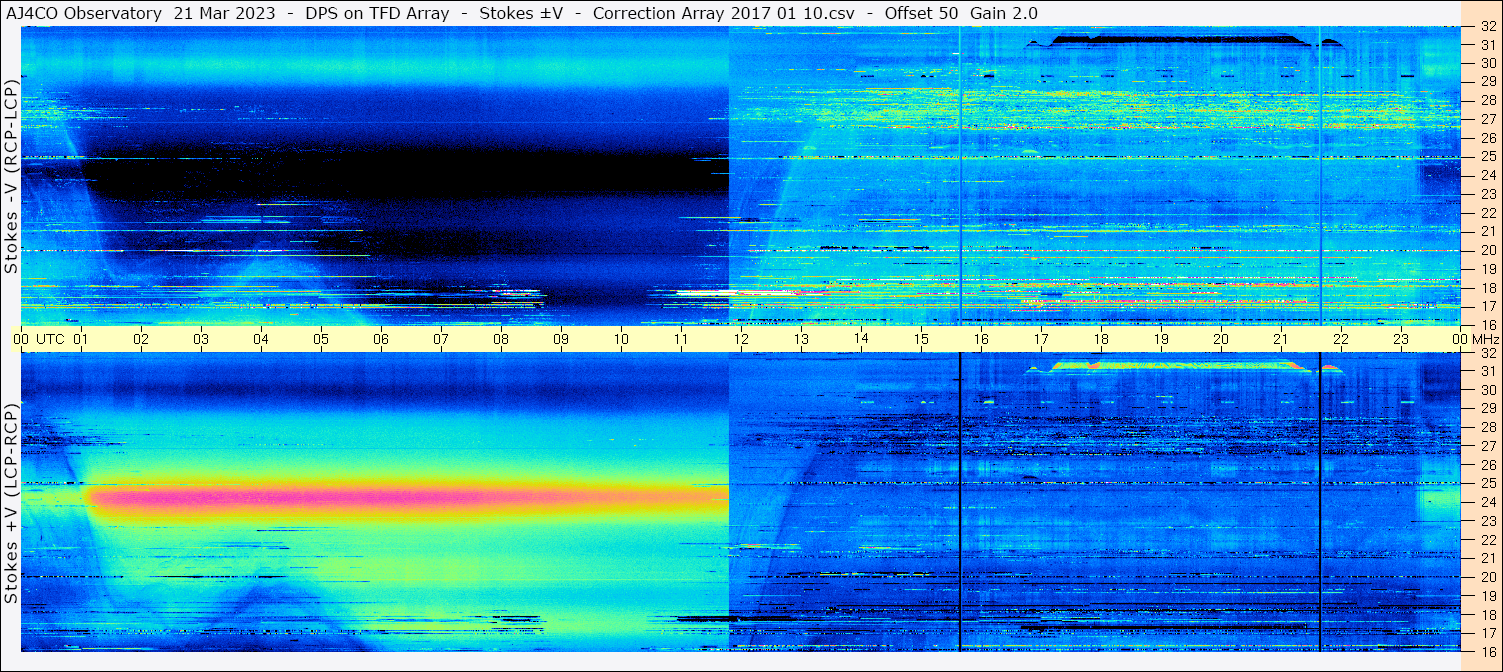Choose the hour-23 UTC tick on the time axis
The height and width of the screenshot is (672, 1503).
click(1401, 339)
